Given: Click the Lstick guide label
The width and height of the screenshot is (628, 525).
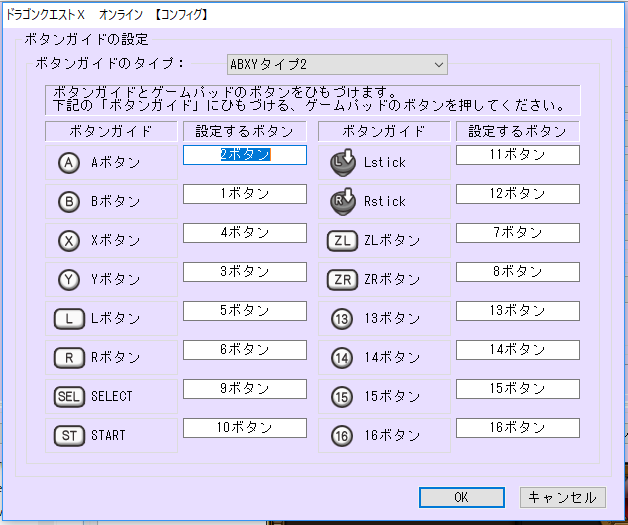Looking at the screenshot, I should click(385, 163).
